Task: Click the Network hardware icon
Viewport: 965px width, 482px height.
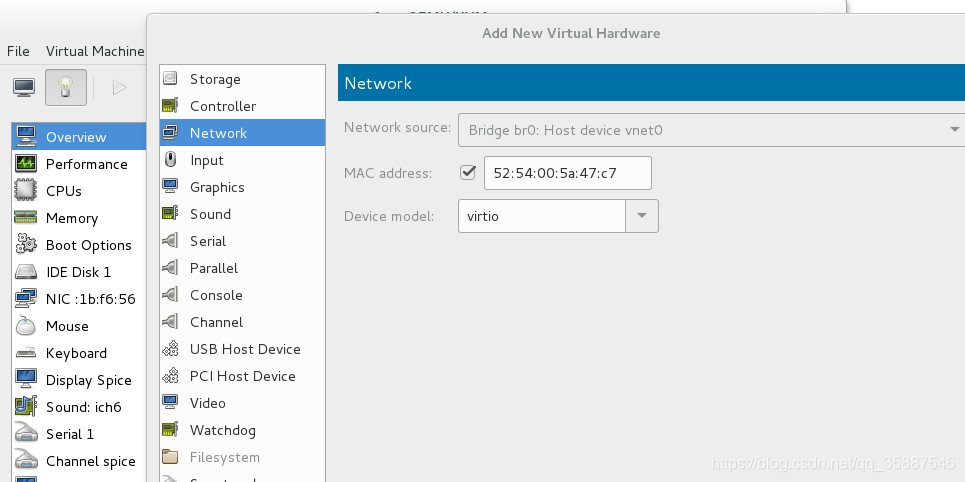Action: point(170,133)
